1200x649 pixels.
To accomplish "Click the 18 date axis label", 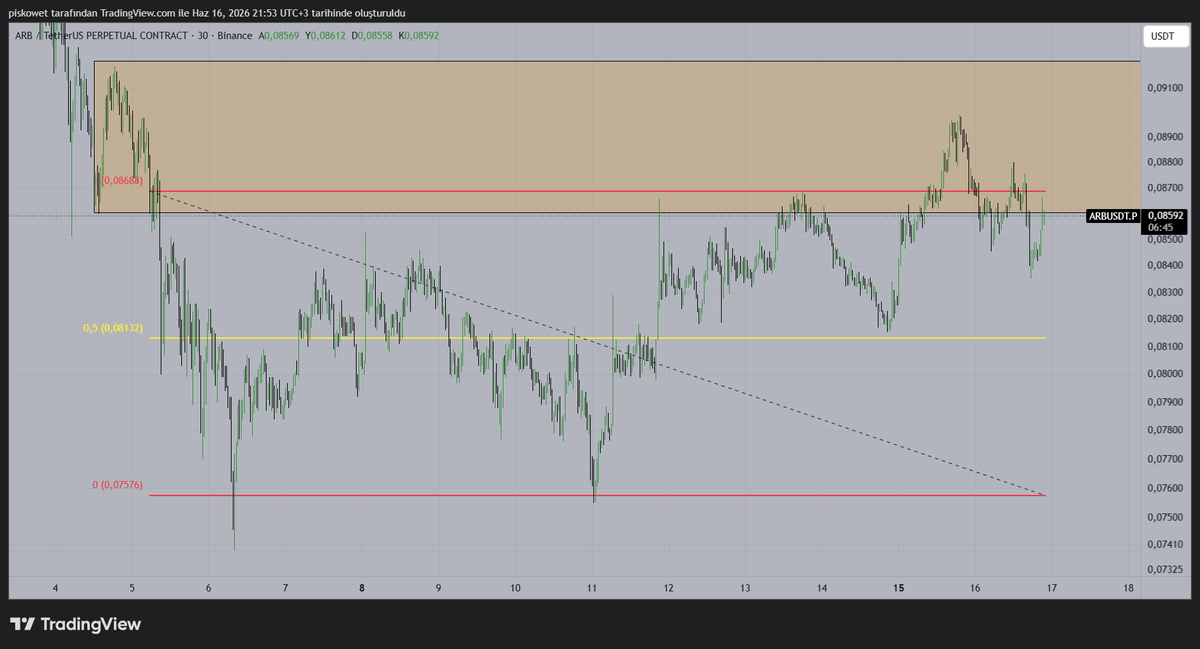I will point(1128,588).
